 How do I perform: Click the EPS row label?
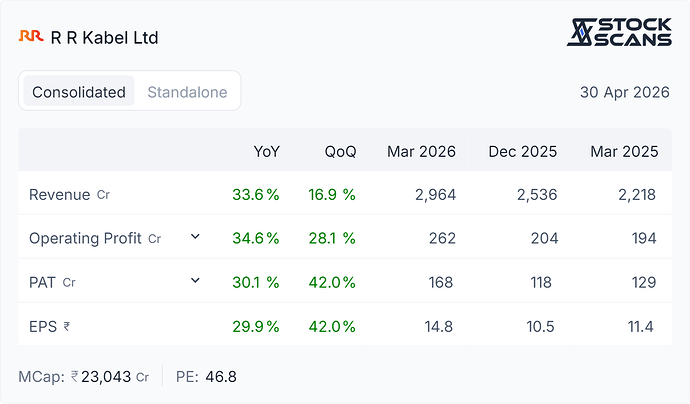(x=43, y=327)
